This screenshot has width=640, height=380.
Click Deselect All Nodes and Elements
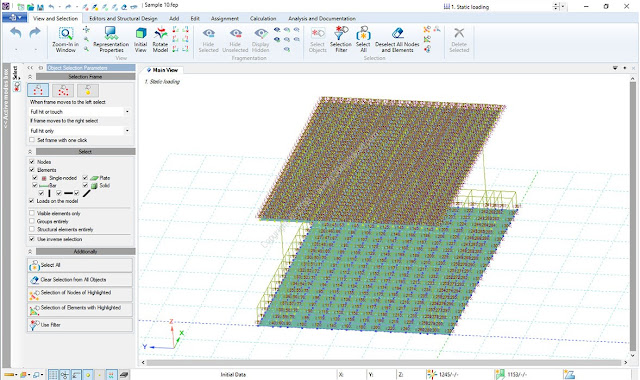pyautogui.click(x=397, y=40)
